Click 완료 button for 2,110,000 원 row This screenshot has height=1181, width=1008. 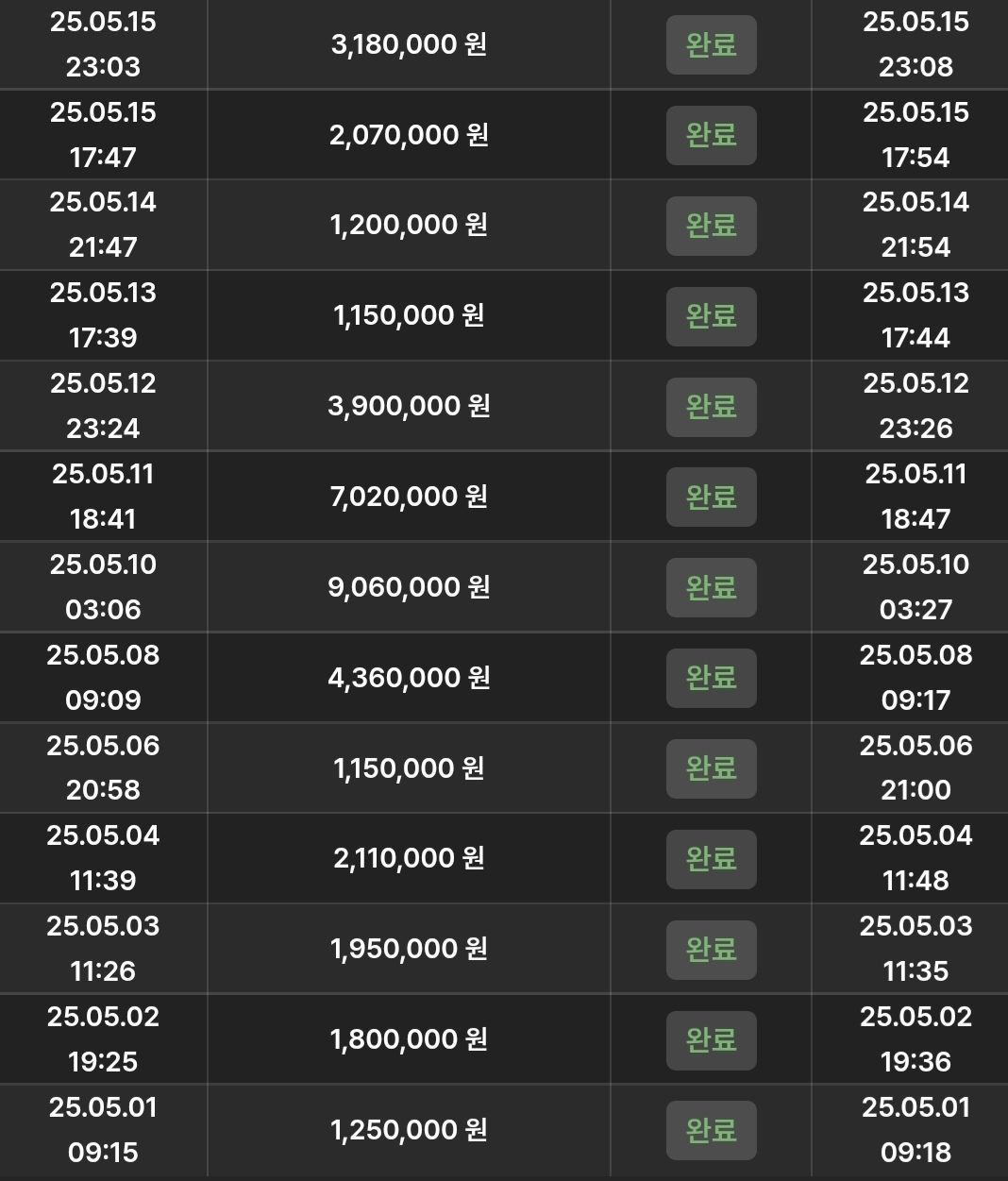(x=711, y=859)
